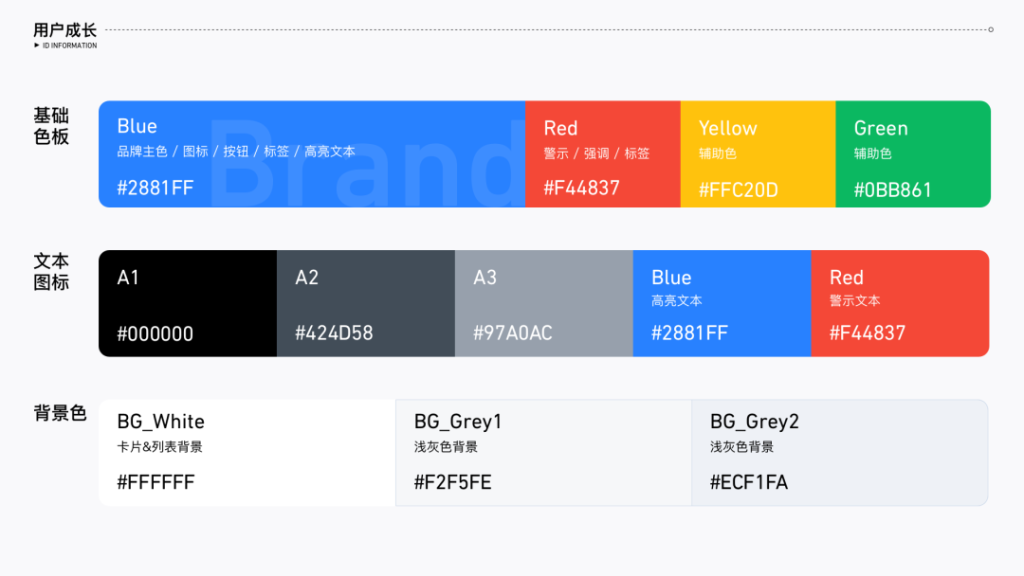Choose the Green swatch #0BB861
The width and height of the screenshot is (1024, 576).
(x=913, y=154)
